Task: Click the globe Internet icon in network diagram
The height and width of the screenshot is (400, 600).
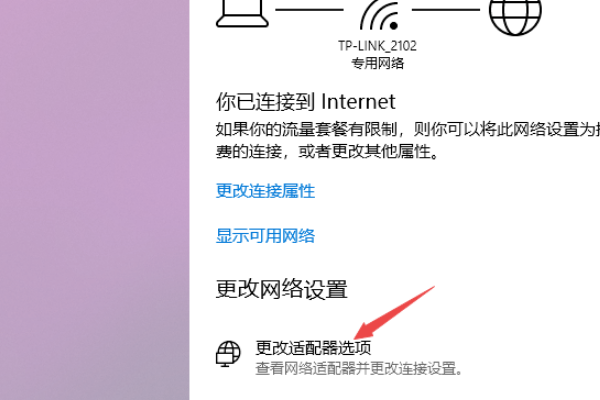Action: coord(515,17)
